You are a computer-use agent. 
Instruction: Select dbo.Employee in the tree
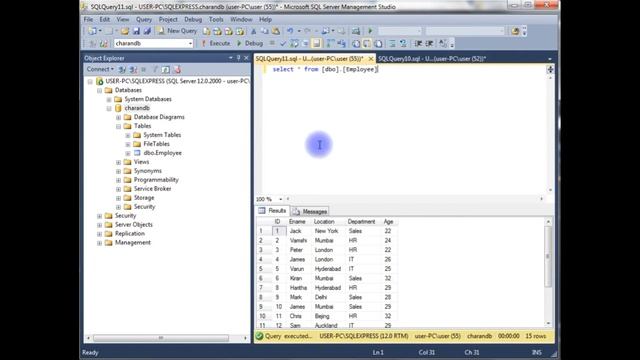tap(162, 153)
